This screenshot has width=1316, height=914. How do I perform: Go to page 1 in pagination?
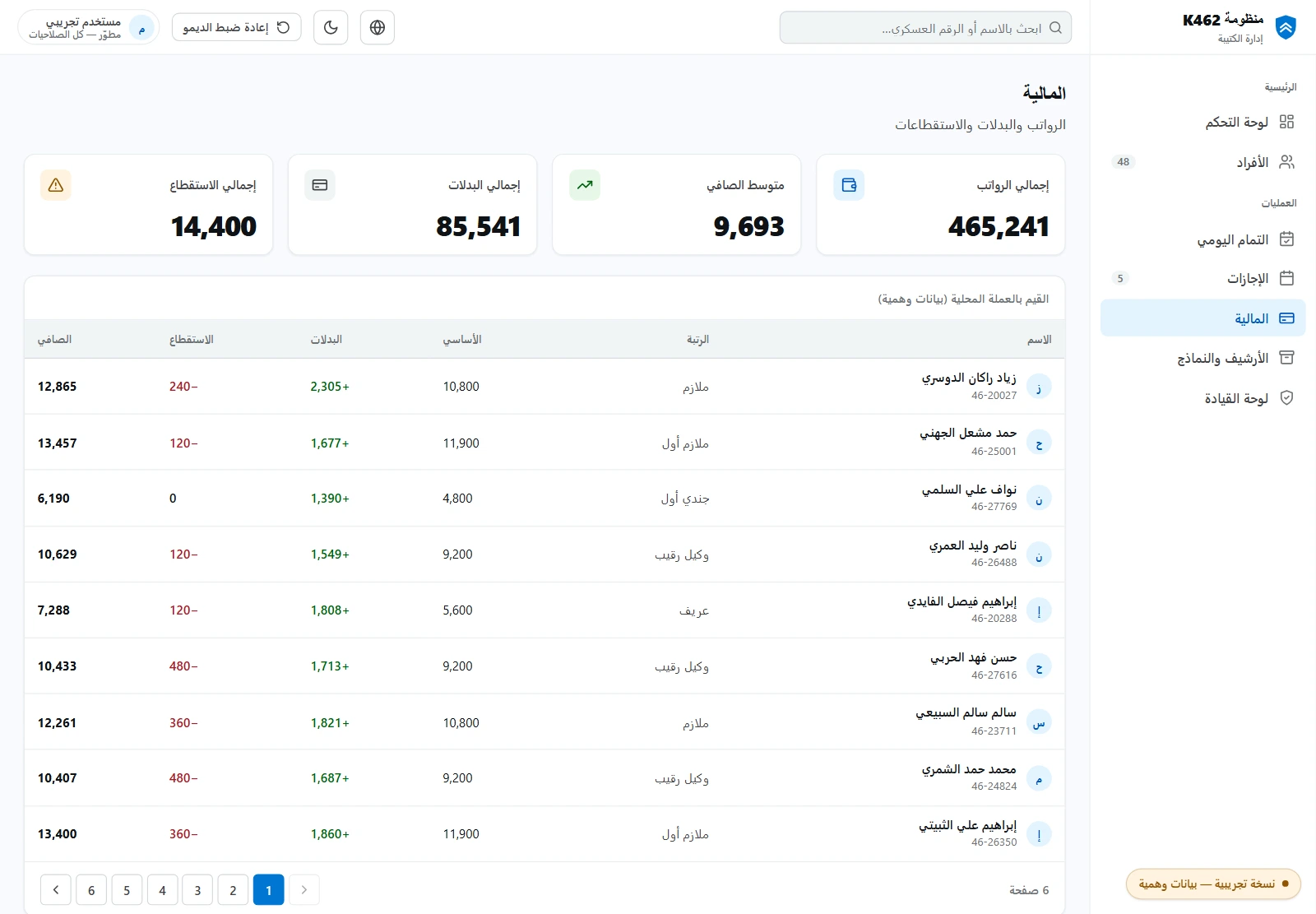pos(268,889)
